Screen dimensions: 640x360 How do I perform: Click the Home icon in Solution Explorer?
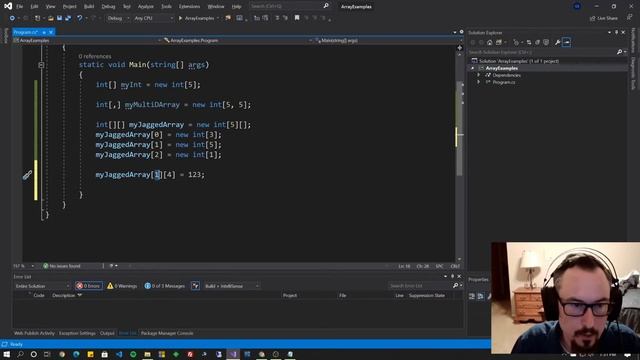tap(490, 42)
